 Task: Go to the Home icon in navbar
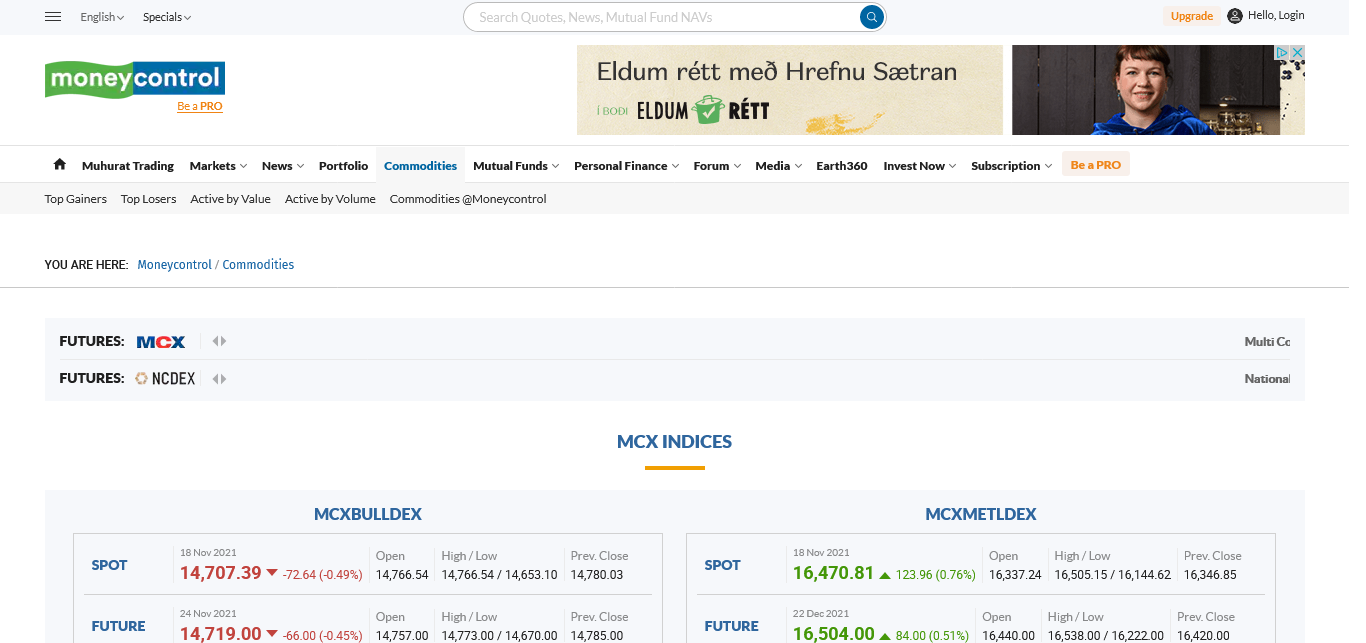click(x=60, y=165)
